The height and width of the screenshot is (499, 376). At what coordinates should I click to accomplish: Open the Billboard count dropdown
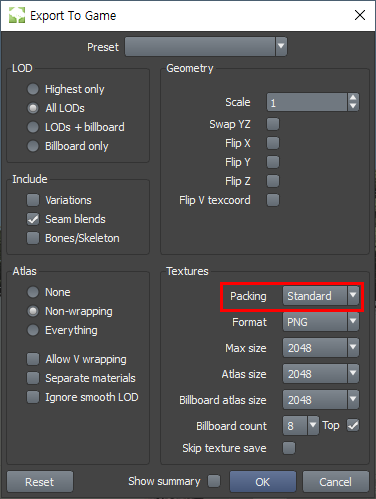301,425
